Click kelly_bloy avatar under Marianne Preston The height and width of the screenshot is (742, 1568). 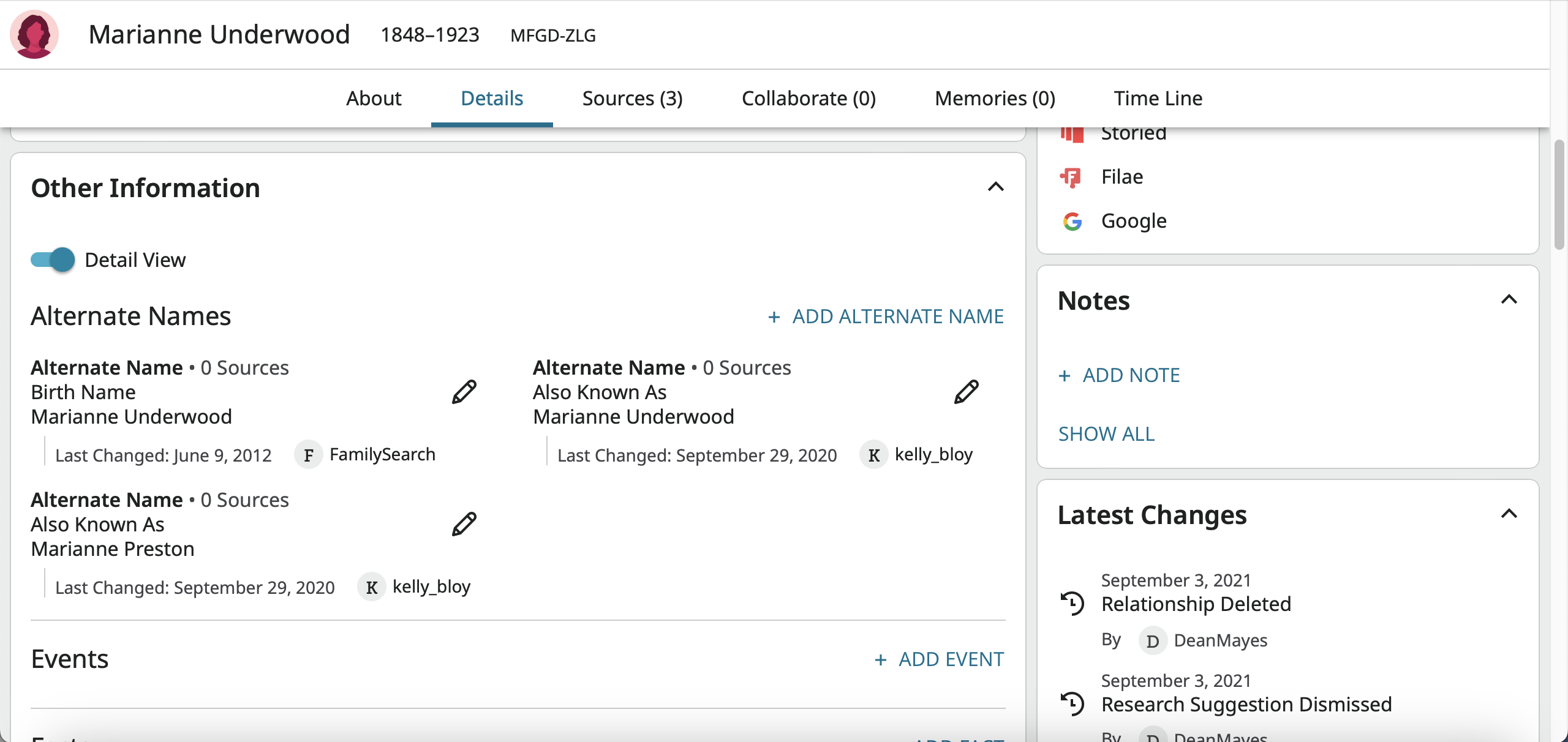pos(372,587)
